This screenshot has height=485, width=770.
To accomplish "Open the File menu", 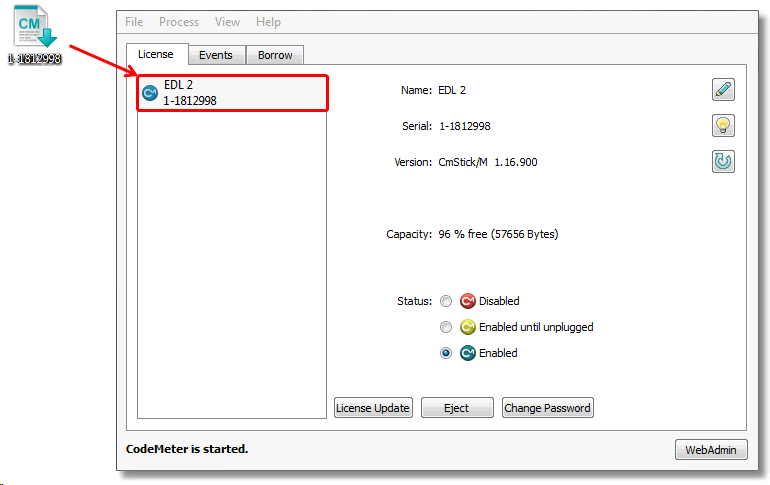I will (134, 22).
